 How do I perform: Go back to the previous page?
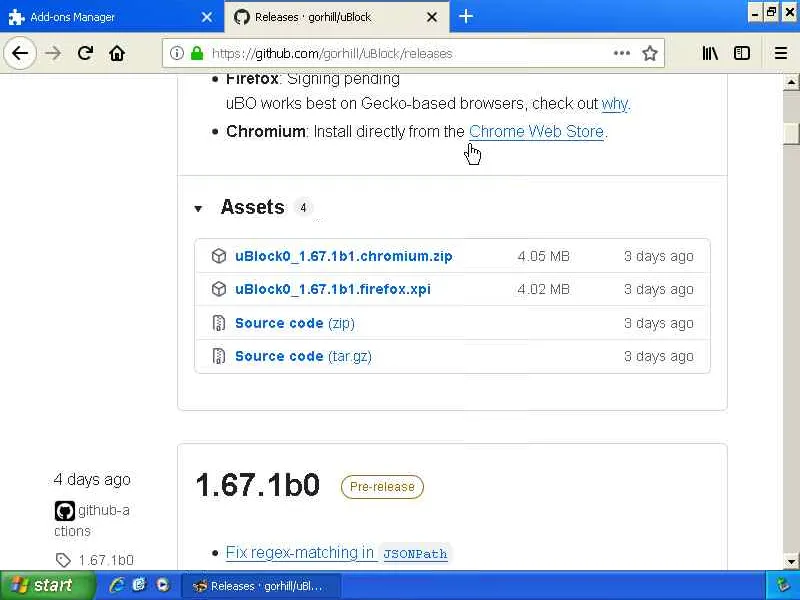pos(20,53)
